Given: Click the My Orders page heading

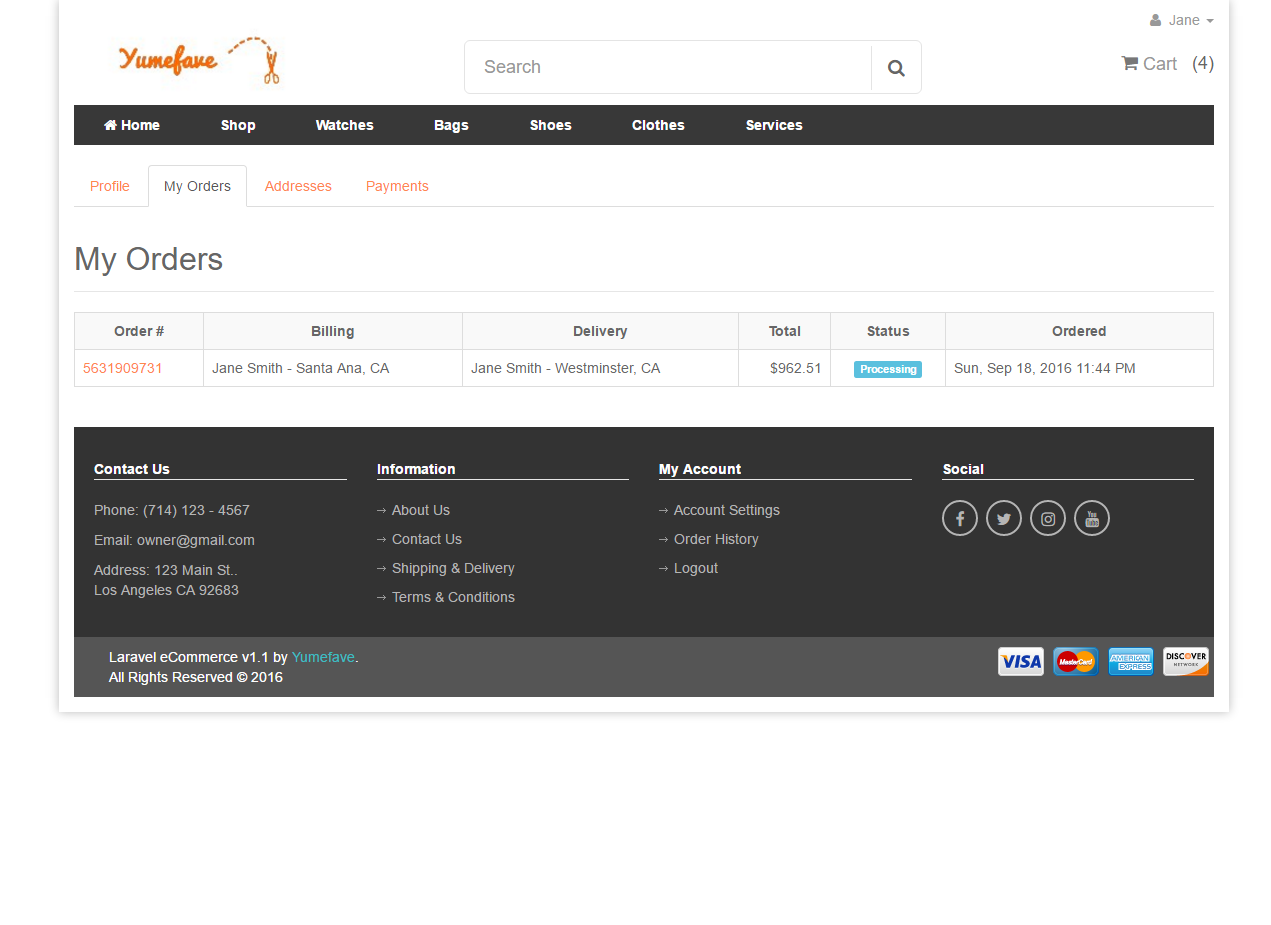Looking at the screenshot, I should pyautogui.click(x=148, y=259).
